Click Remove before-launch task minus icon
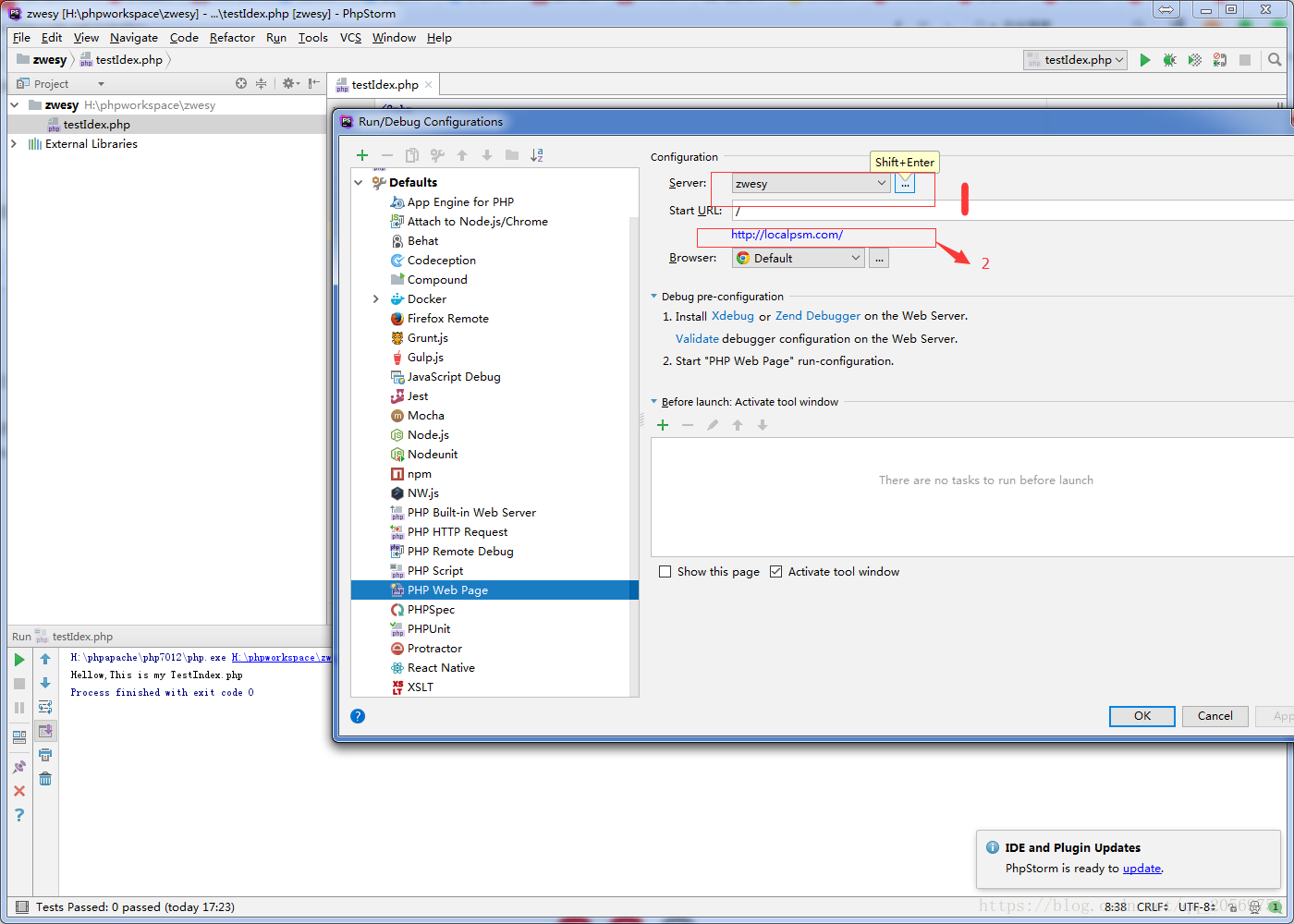The image size is (1294, 924). click(x=688, y=425)
